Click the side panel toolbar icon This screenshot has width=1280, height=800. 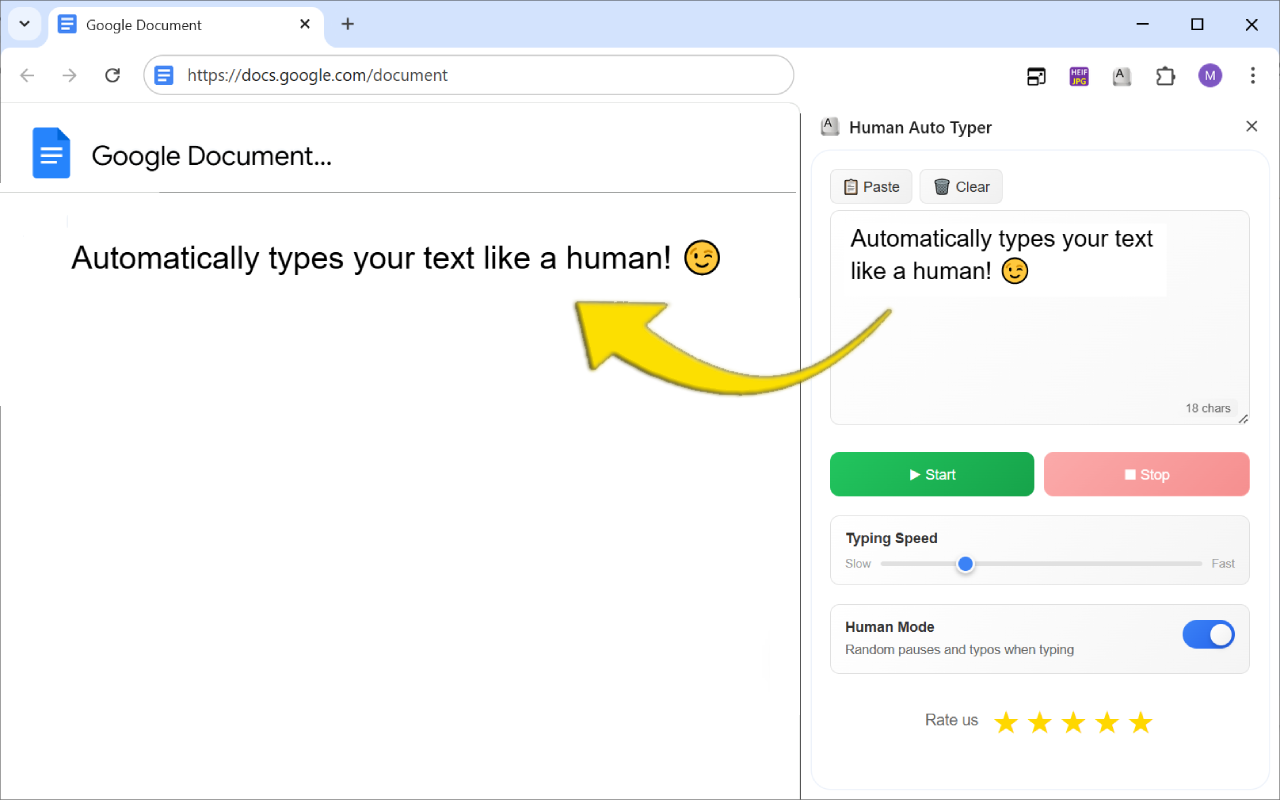(x=1036, y=75)
